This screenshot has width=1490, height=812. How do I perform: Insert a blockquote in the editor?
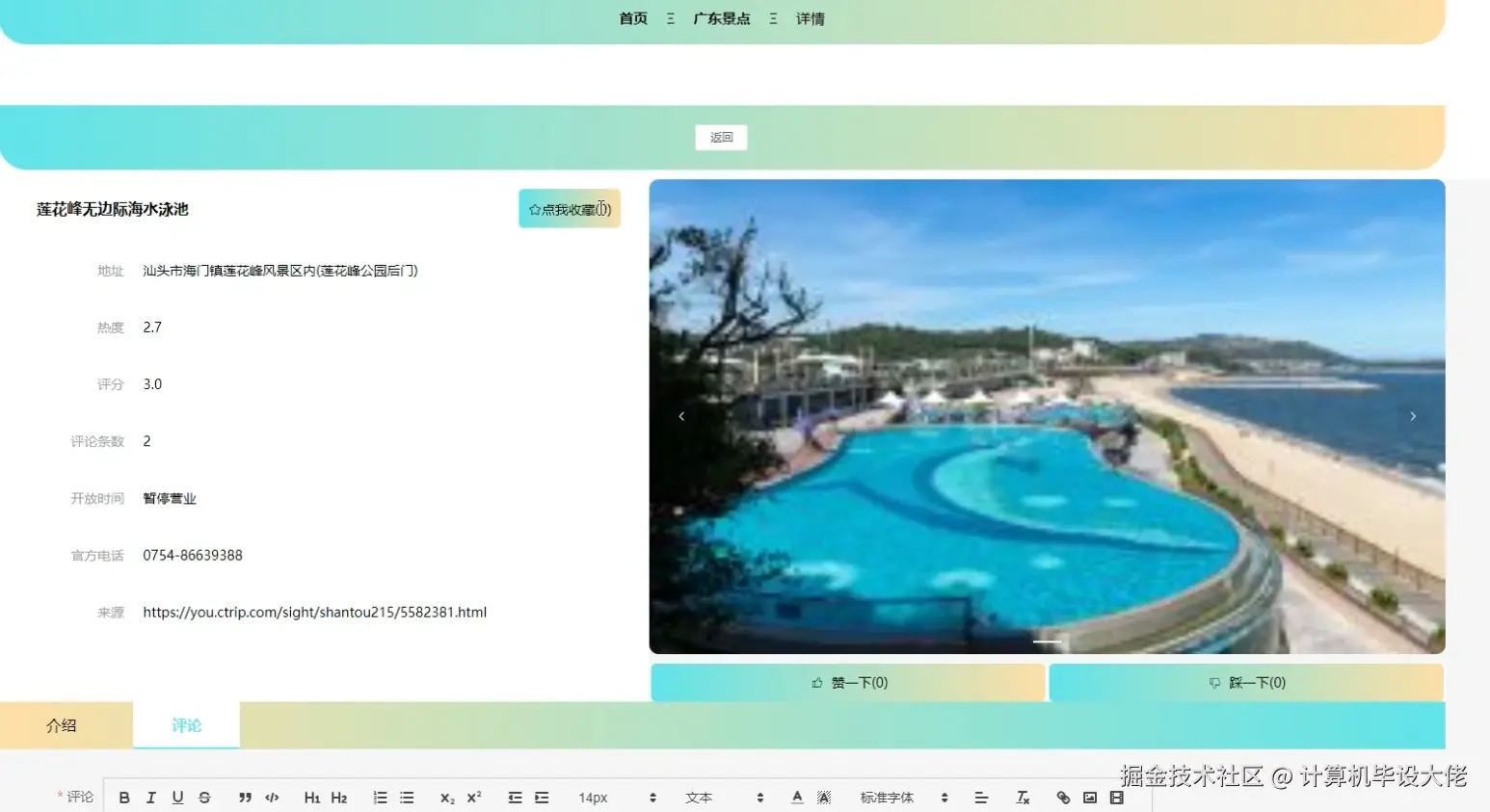pyautogui.click(x=245, y=797)
